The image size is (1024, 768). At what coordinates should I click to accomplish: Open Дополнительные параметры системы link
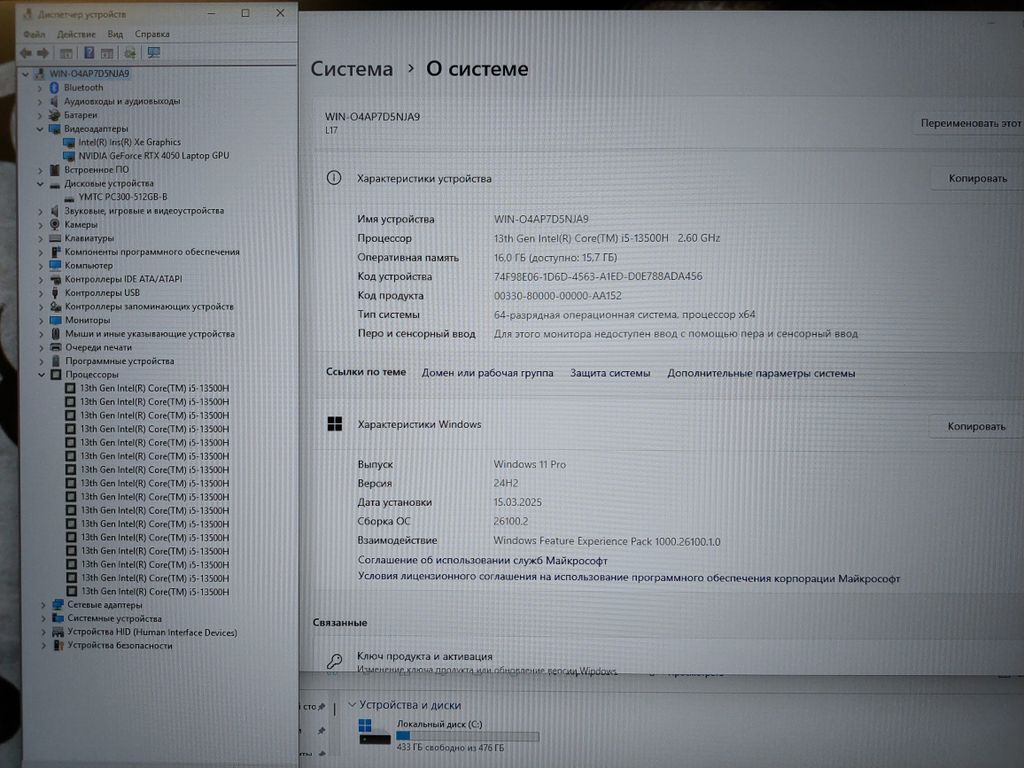pyautogui.click(x=761, y=373)
